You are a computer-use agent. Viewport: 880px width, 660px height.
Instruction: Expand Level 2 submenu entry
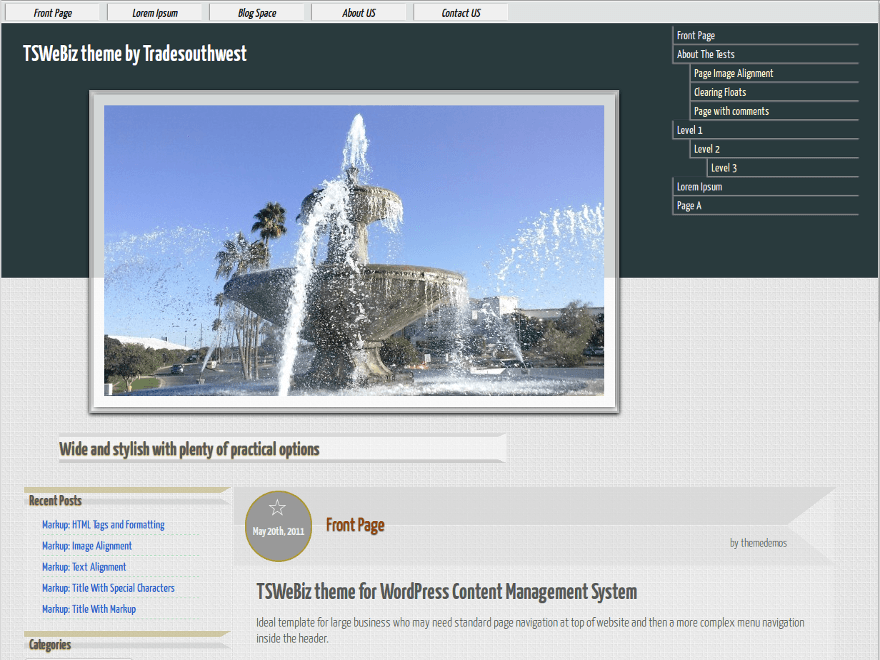pyautogui.click(x=707, y=149)
